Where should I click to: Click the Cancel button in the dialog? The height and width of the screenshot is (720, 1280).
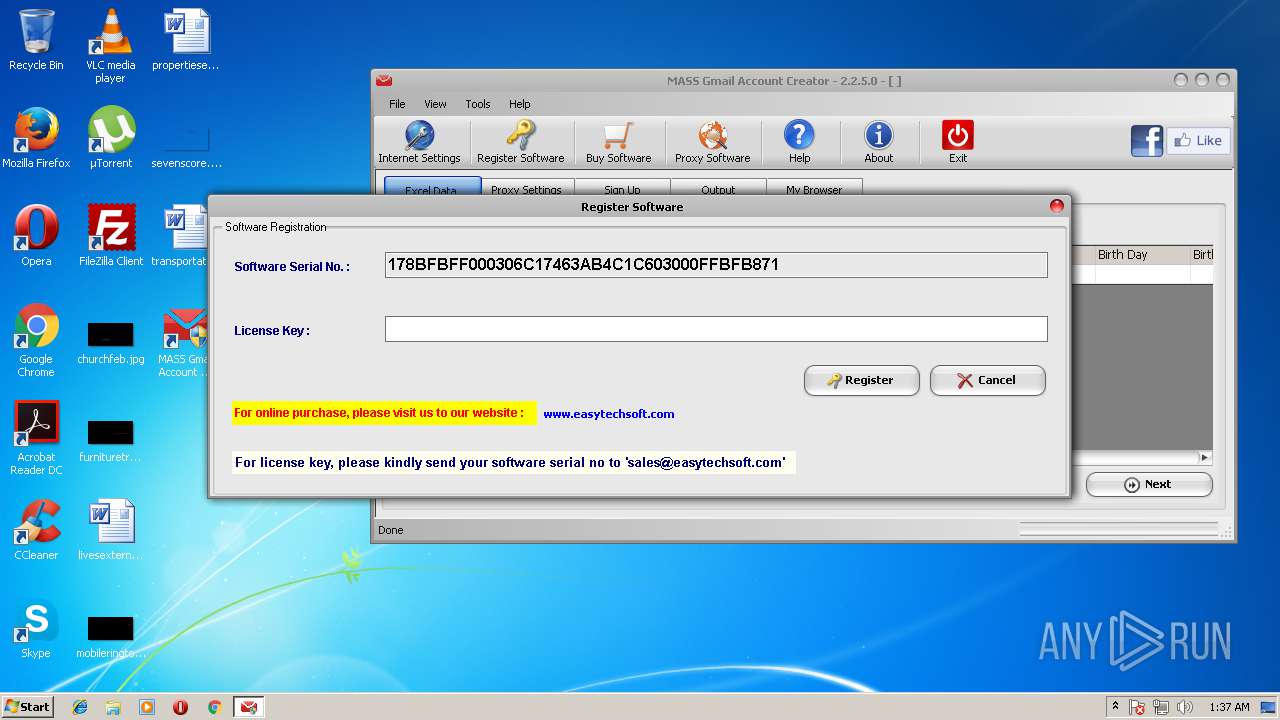pyautogui.click(x=987, y=380)
